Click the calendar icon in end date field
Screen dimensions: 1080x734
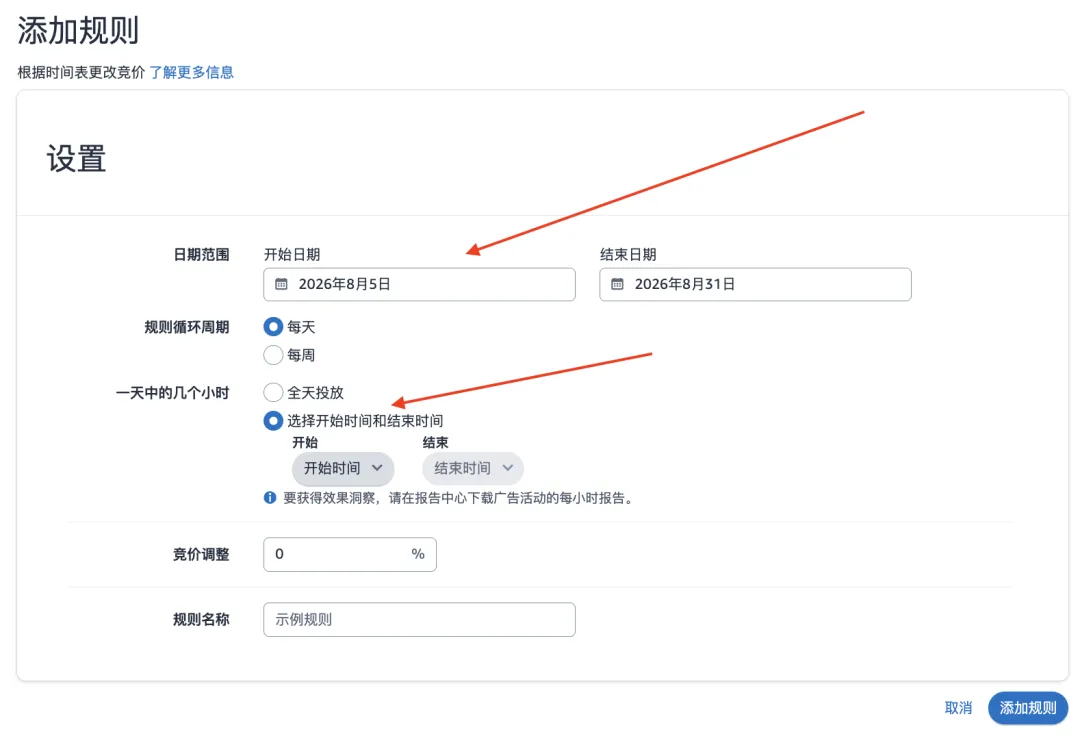(x=617, y=284)
